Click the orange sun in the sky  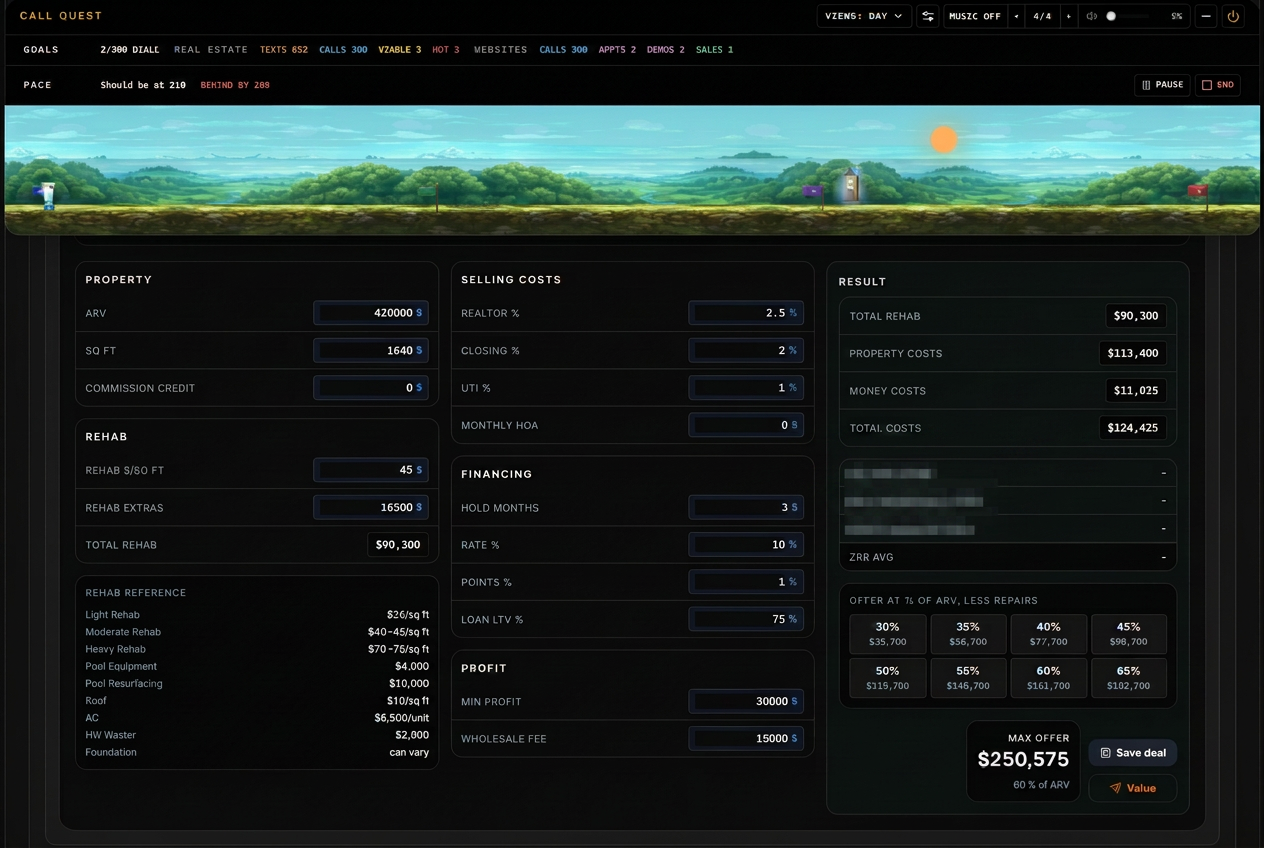tap(943, 140)
